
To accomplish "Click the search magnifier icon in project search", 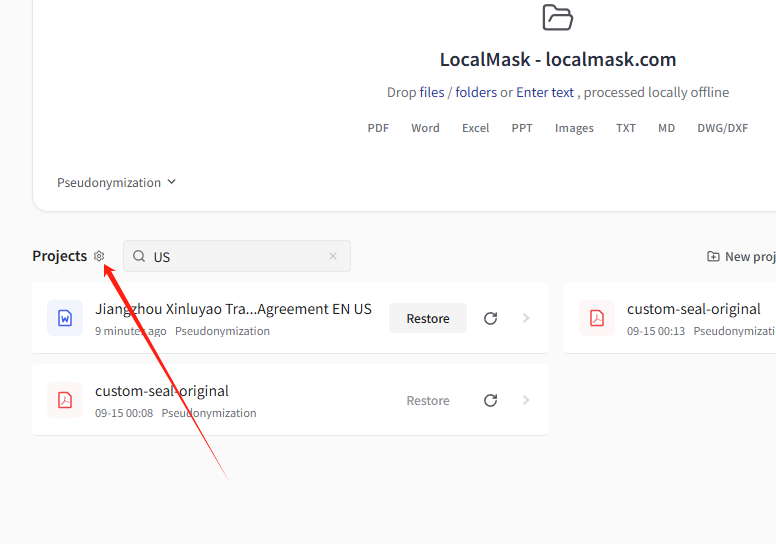I will pyautogui.click(x=139, y=256).
